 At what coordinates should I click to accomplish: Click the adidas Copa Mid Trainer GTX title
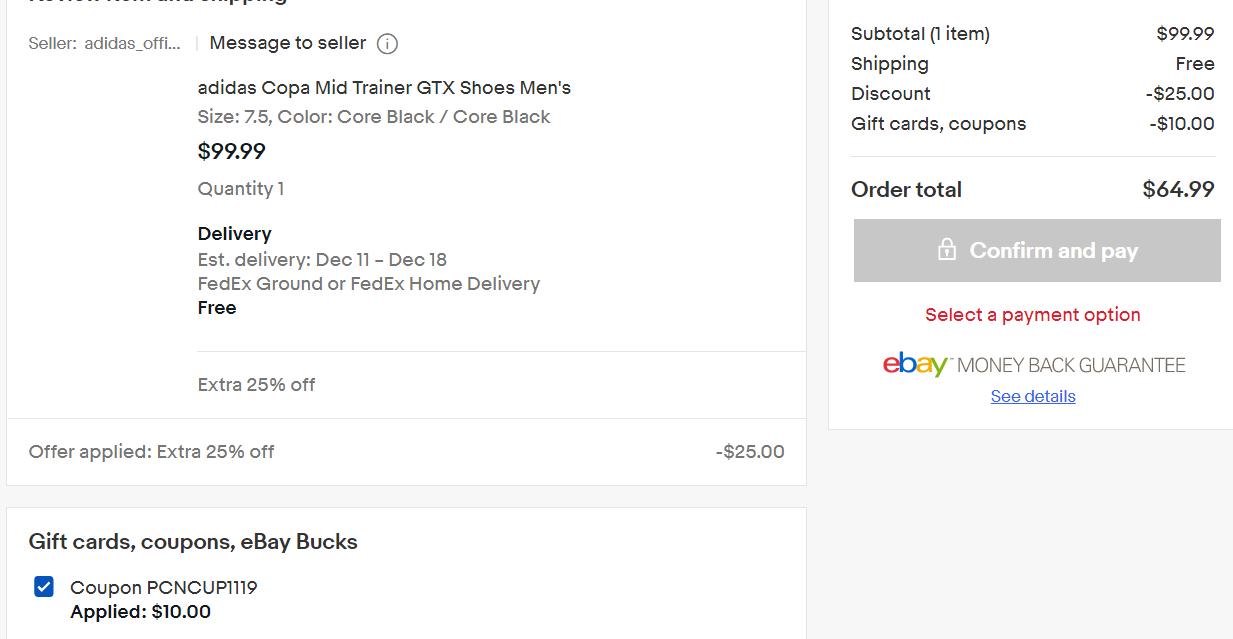coord(384,88)
